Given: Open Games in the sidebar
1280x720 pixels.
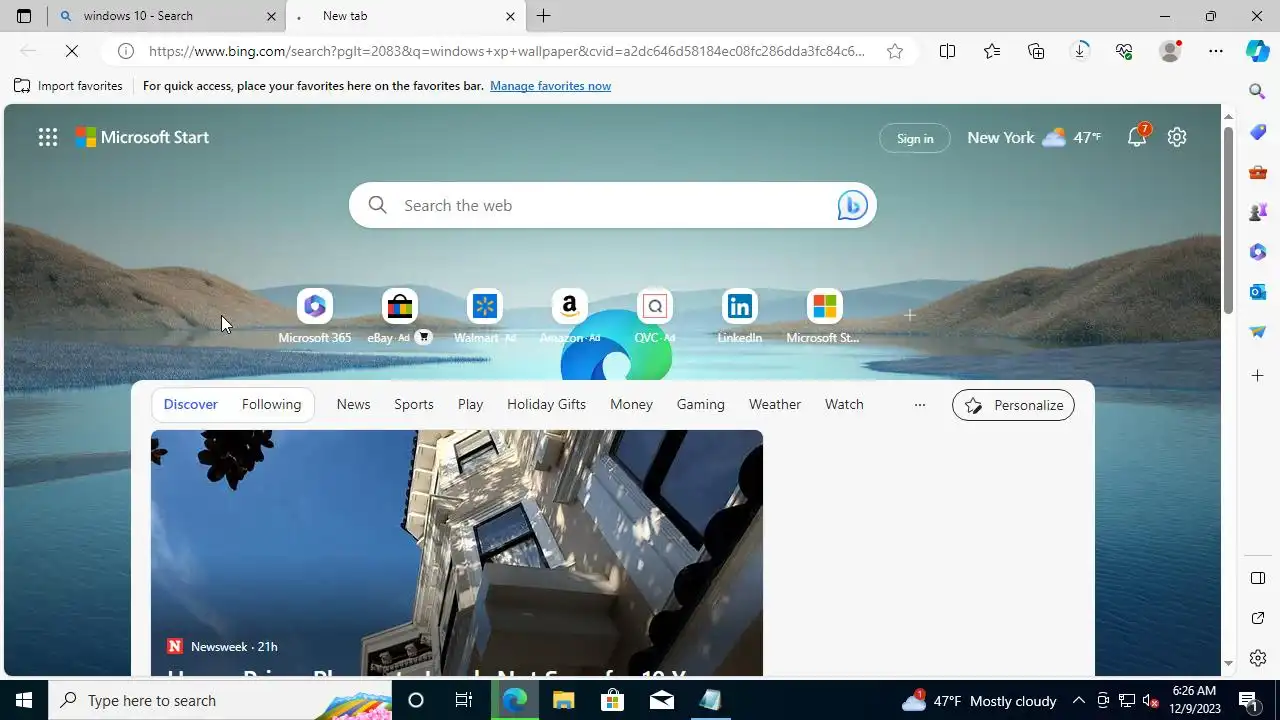Looking at the screenshot, I should pos(1258,212).
